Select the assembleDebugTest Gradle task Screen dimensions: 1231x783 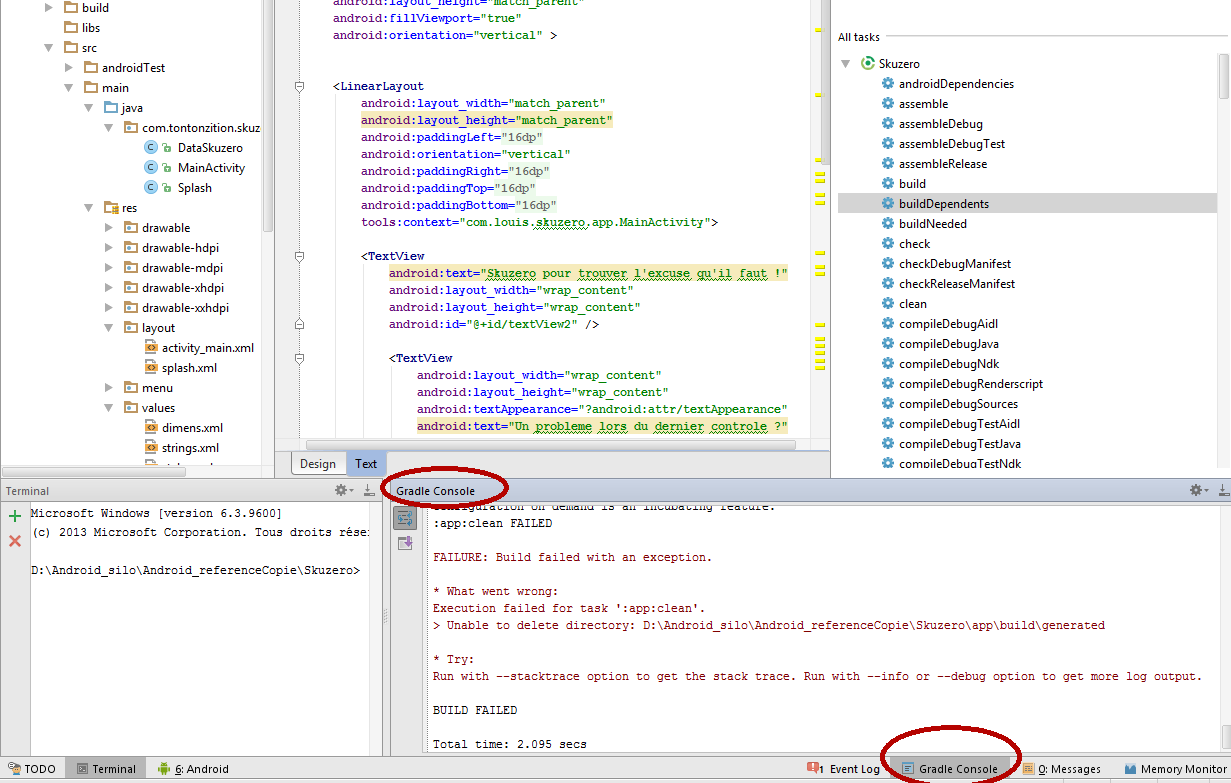[951, 144]
